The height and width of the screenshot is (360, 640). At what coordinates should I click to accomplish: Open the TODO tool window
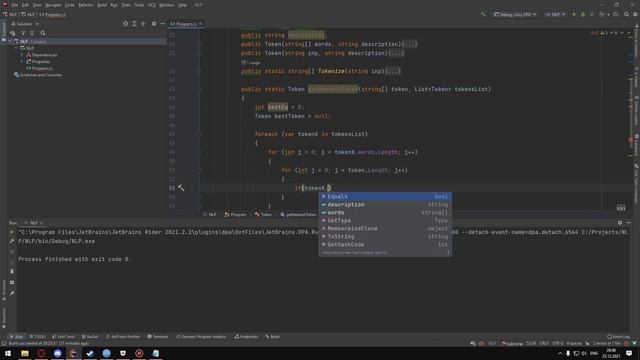coord(38,337)
